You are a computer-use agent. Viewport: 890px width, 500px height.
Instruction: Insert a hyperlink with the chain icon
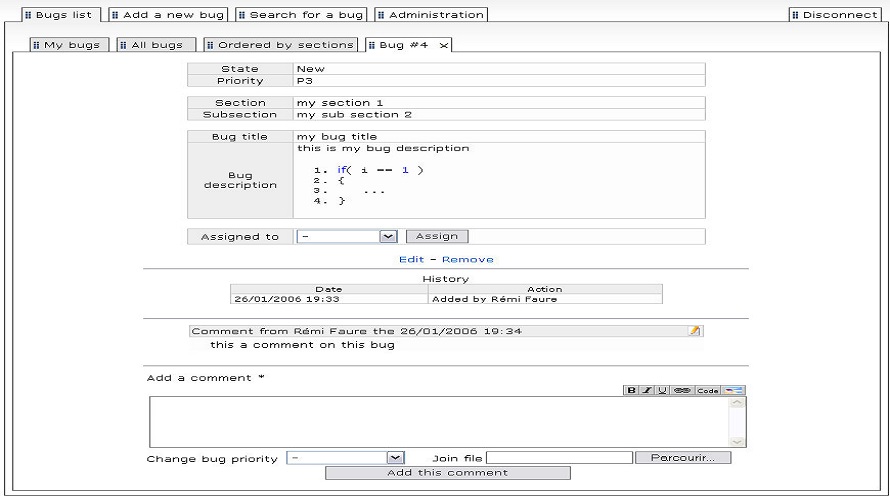[x=682, y=390]
